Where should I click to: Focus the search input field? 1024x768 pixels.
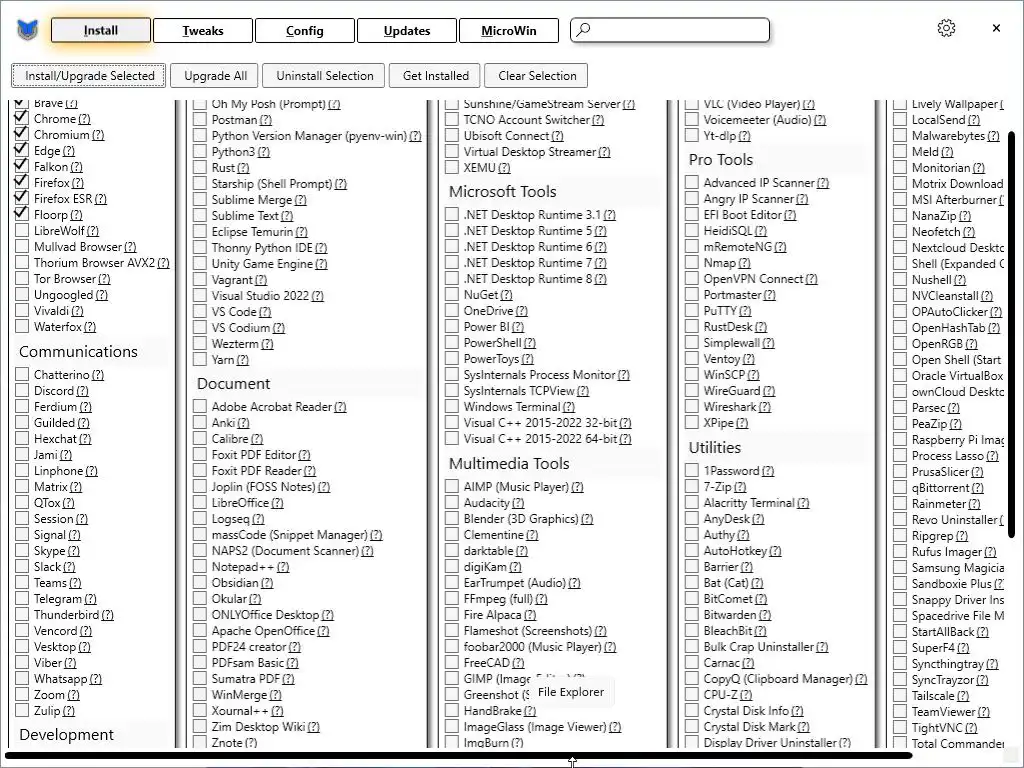pos(670,30)
